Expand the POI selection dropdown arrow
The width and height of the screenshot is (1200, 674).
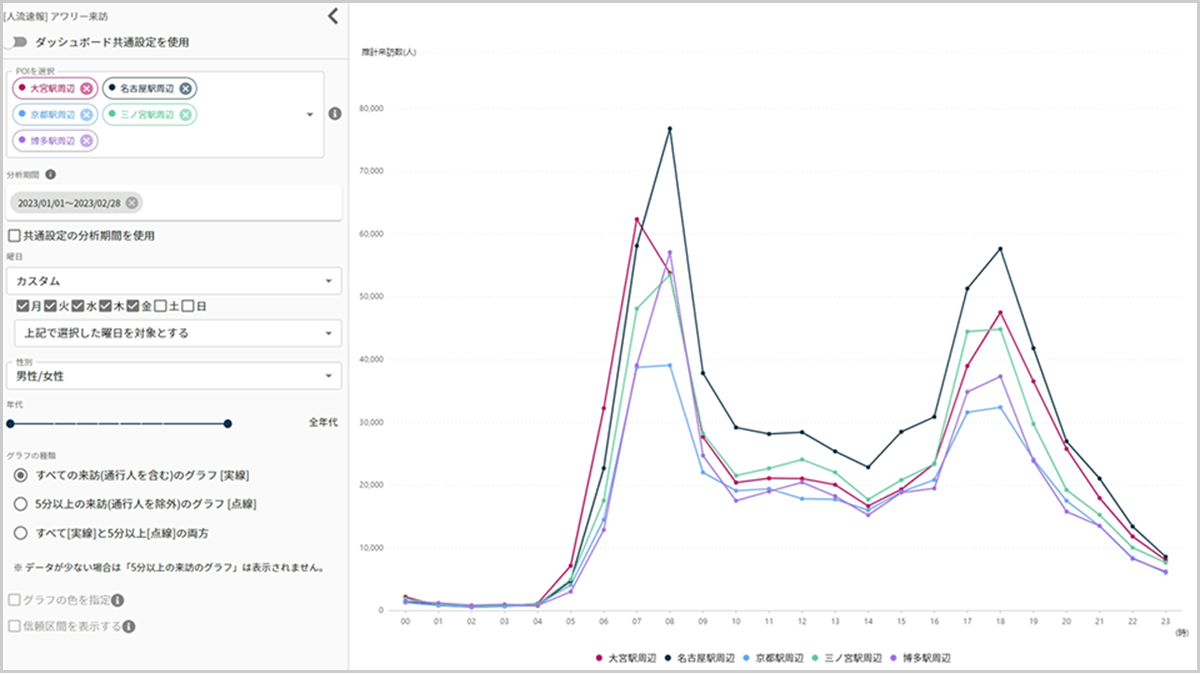tap(310, 114)
